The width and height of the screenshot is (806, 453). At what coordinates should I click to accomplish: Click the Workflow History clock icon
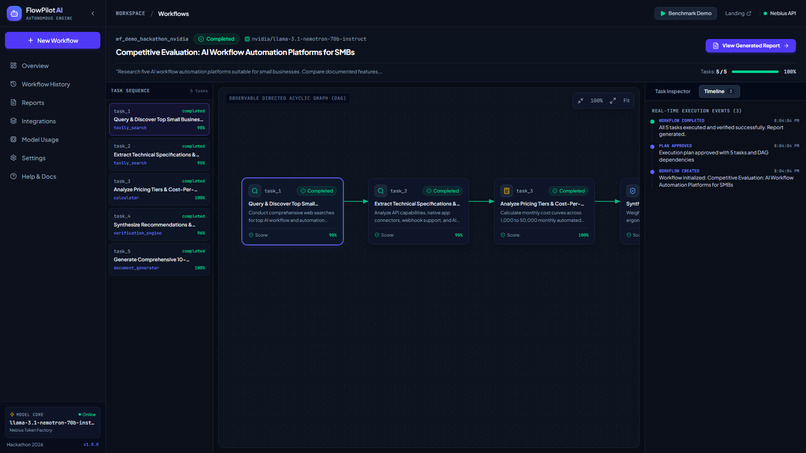click(13, 84)
